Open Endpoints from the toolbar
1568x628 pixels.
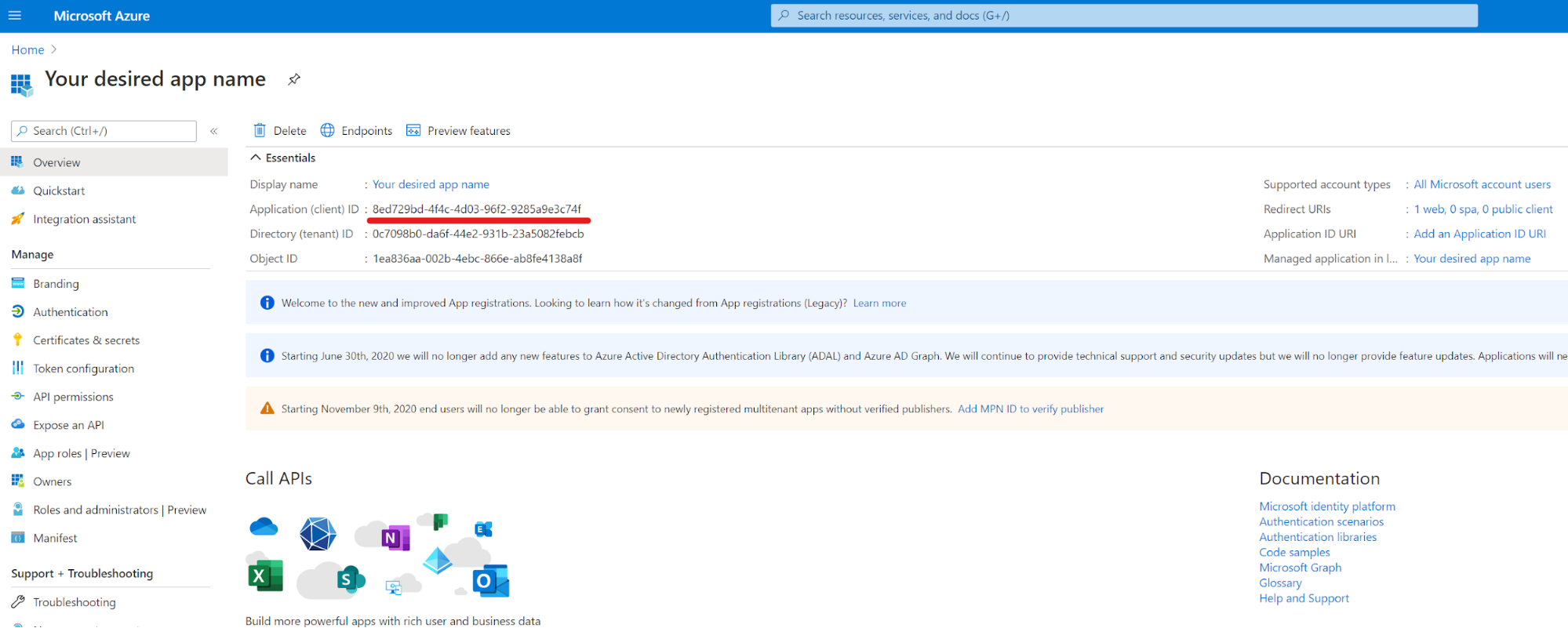[357, 130]
